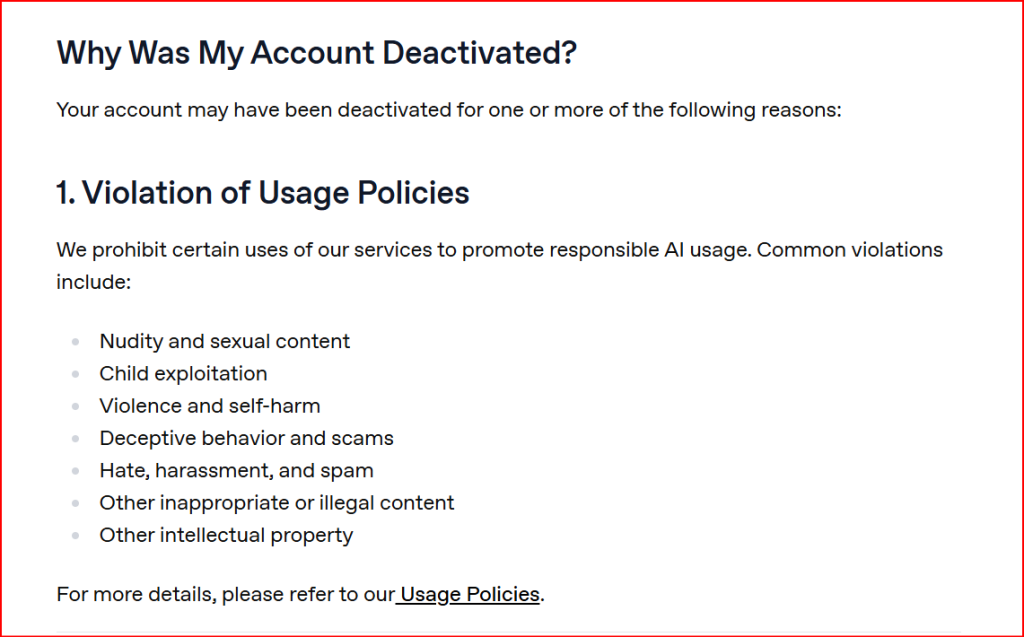The height and width of the screenshot is (637, 1024).
Task: Click the bullet dot beside "Violence and self-harm"
Action: pos(75,407)
